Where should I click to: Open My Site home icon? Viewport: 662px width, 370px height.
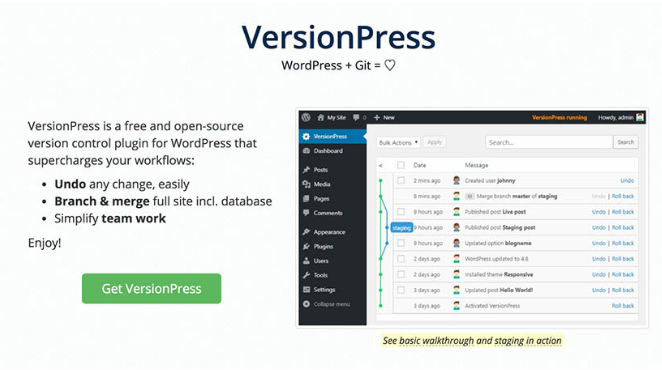320,117
